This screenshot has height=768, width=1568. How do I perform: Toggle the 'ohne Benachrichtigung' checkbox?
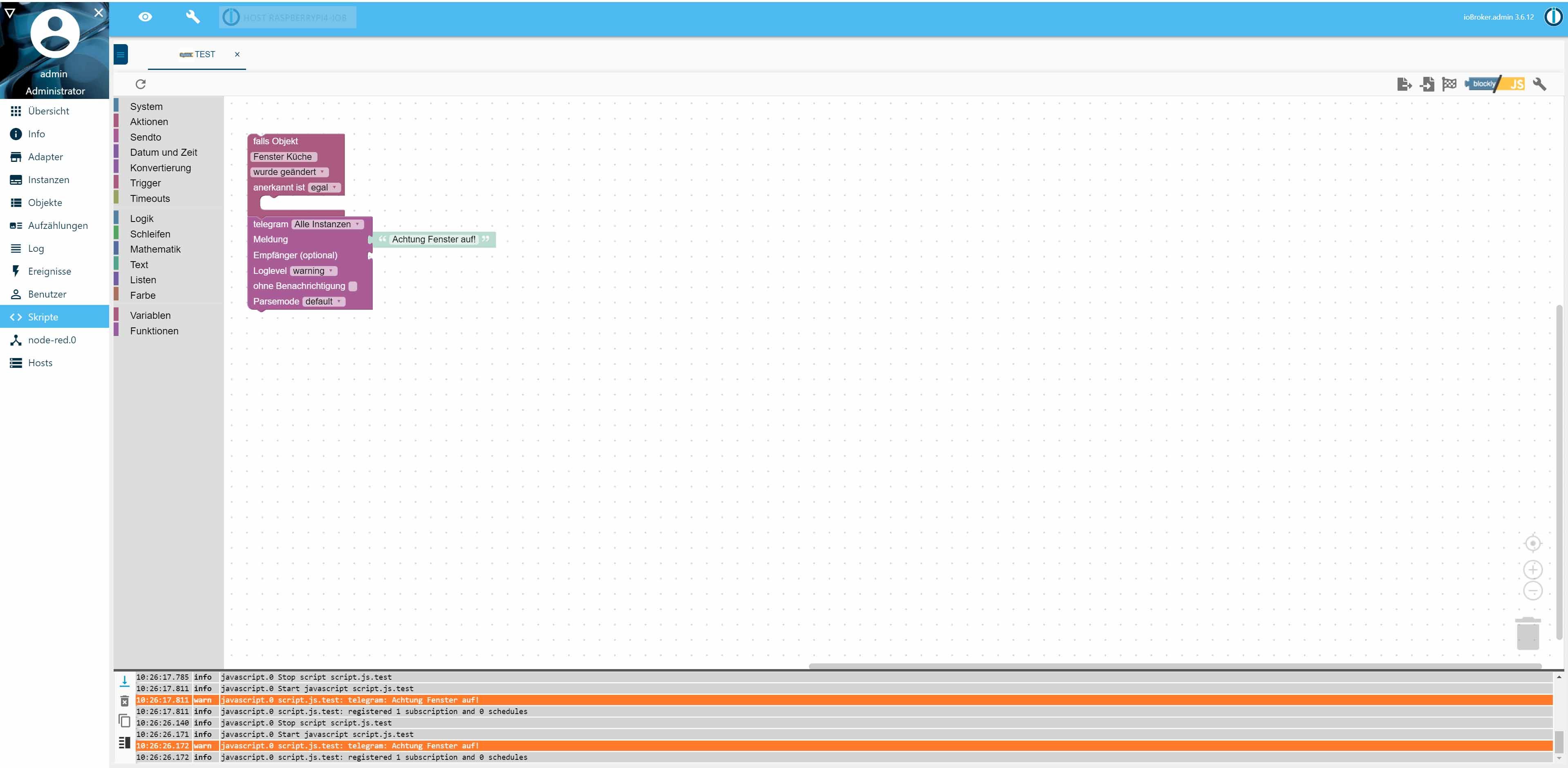pyautogui.click(x=352, y=286)
